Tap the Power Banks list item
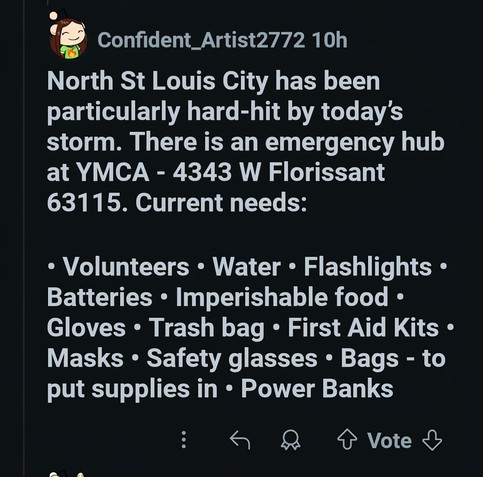 point(317,389)
